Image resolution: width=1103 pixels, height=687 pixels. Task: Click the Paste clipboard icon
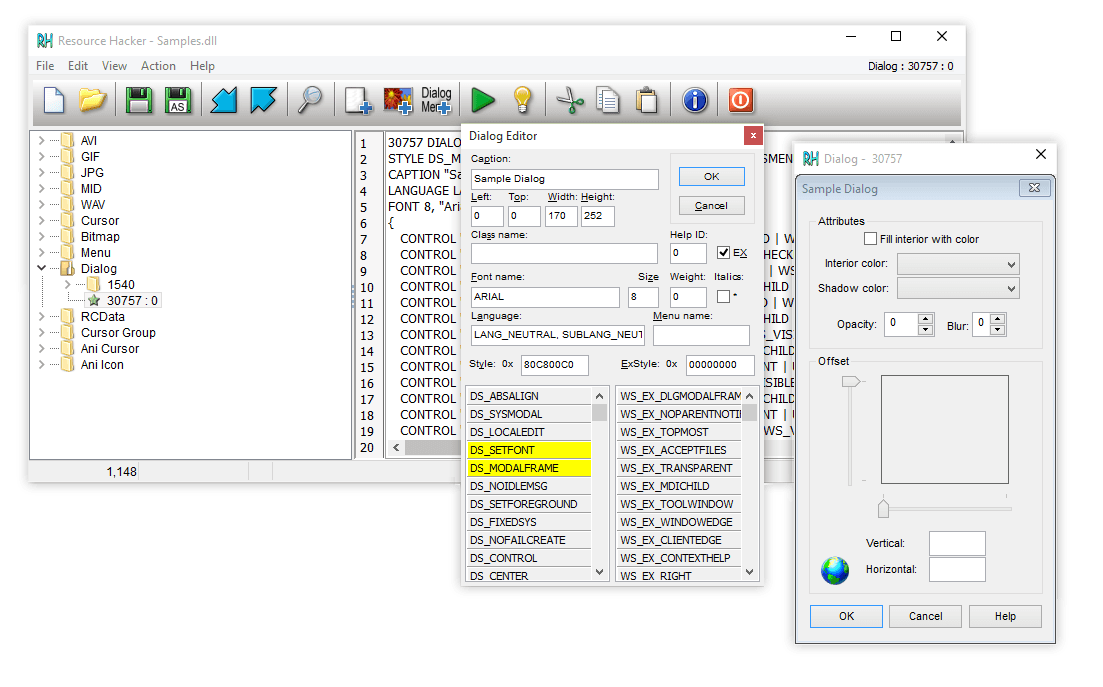(x=646, y=101)
